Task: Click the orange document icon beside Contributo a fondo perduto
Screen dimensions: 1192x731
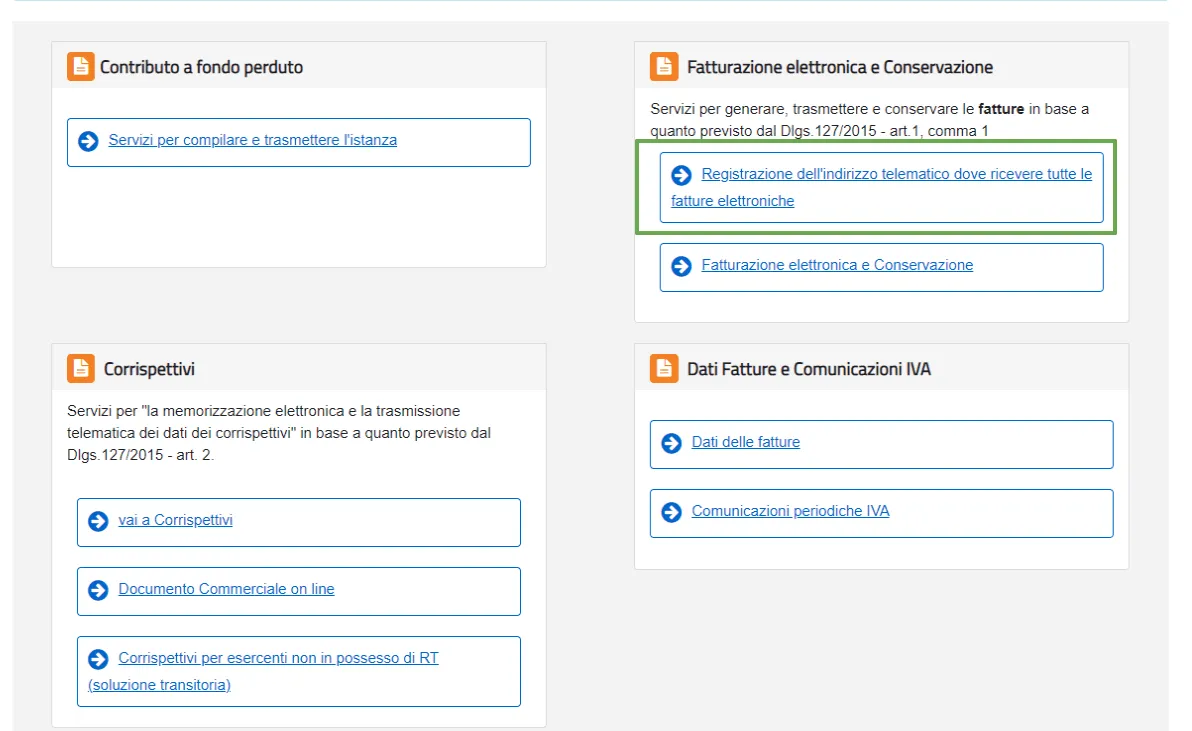Action: [x=80, y=67]
